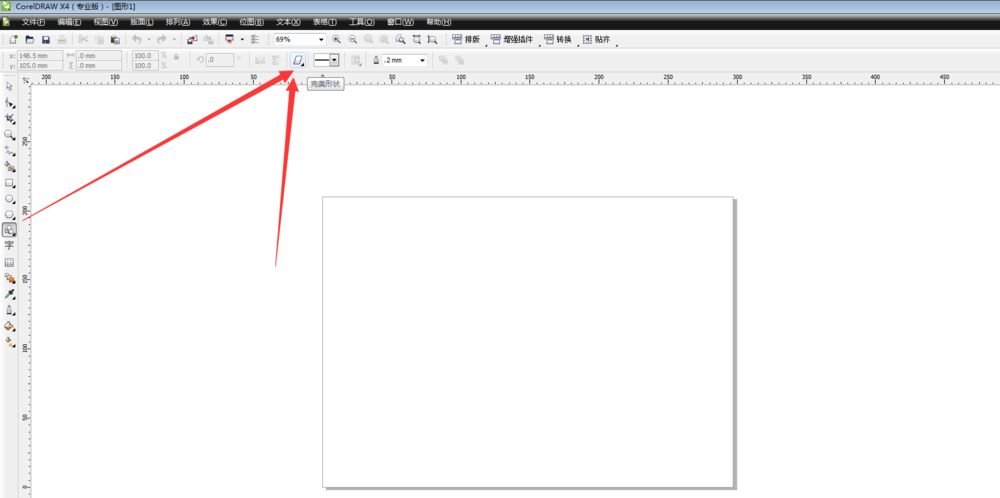Open the 69% zoom level dropdown
The width and height of the screenshot is (1000, 498).
[x=321, y=40]
